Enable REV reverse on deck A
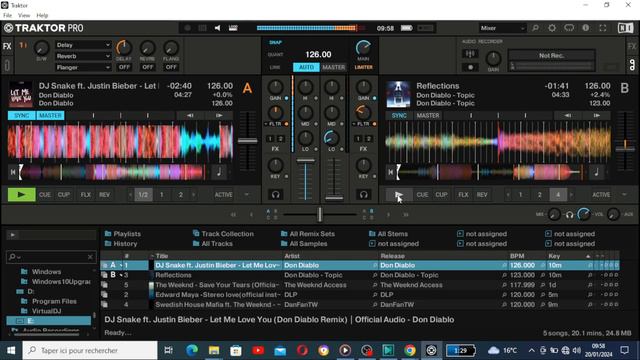 104,195
